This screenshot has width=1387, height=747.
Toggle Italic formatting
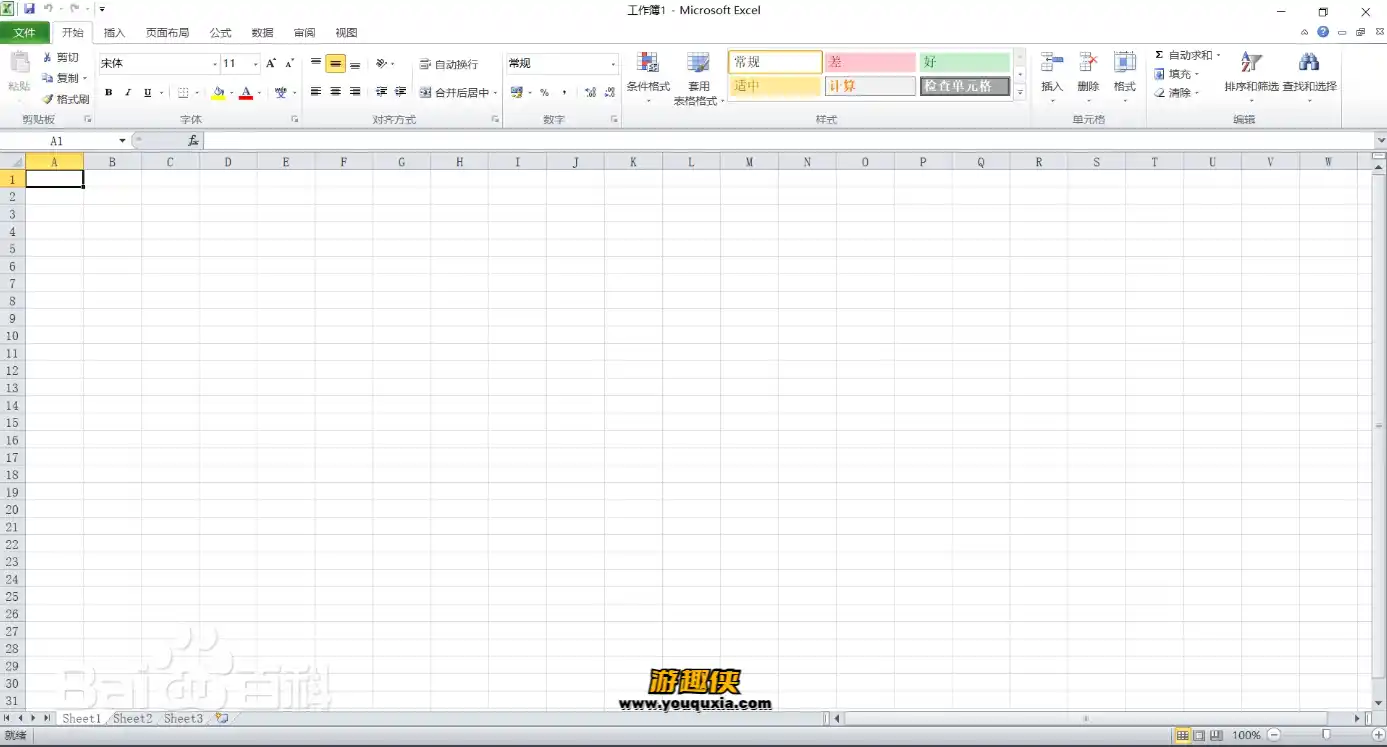click(128, 93)
